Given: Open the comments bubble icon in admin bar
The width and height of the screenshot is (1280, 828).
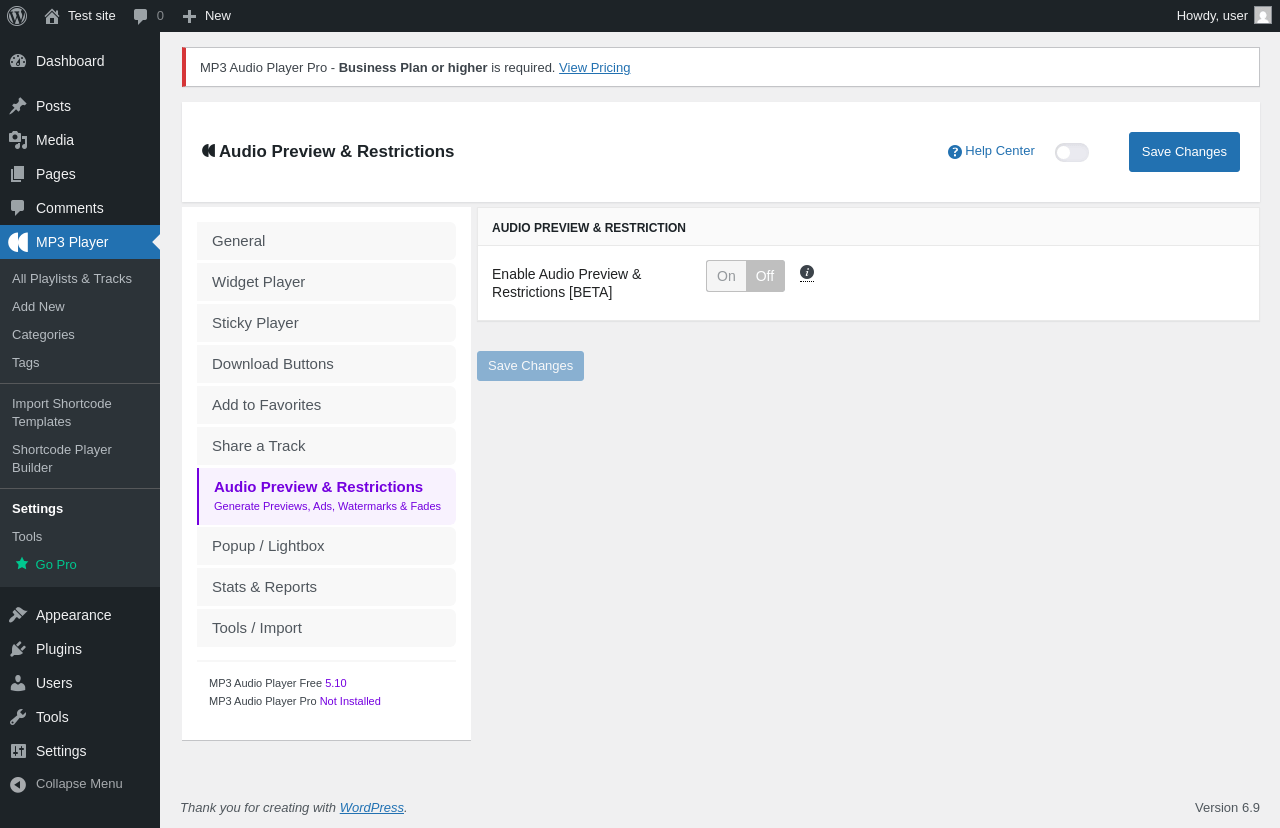Looking at the screenshot, I should [x=141, y=16].
